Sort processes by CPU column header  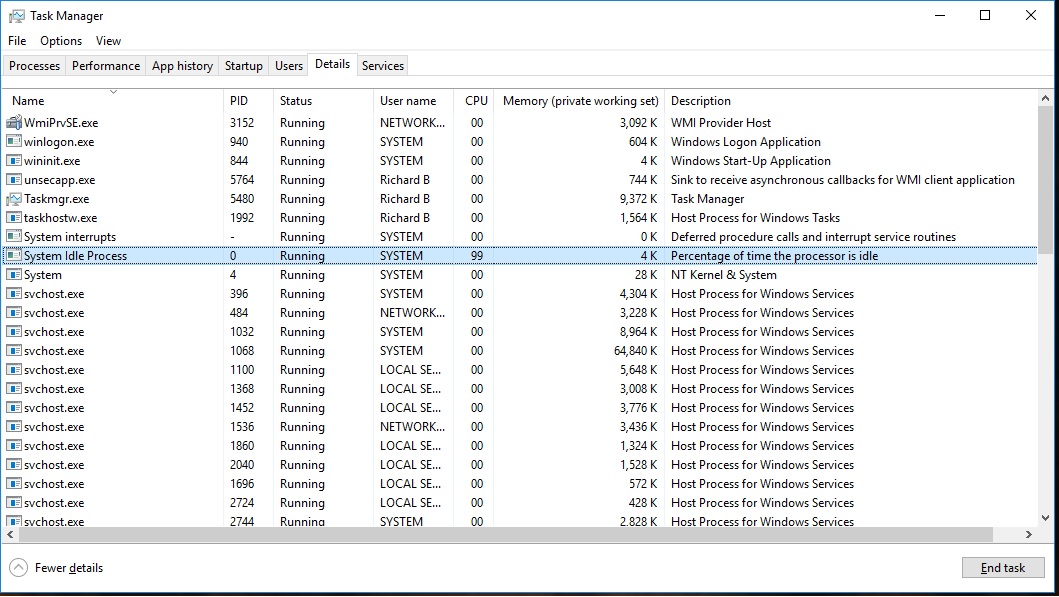pos(476,101)
